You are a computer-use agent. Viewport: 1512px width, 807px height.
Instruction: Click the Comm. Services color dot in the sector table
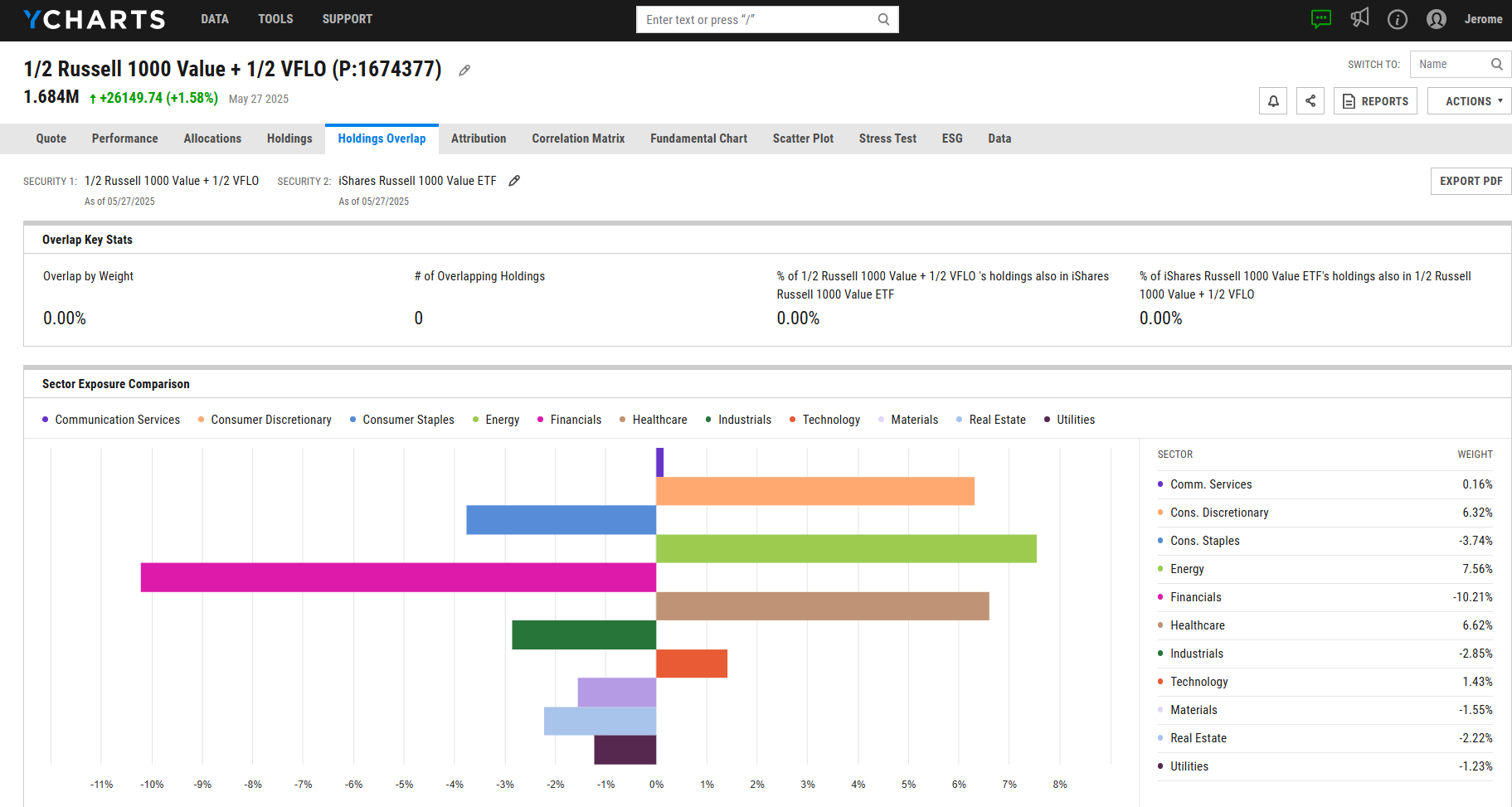pyautogui.click(x=1160, y=484)
